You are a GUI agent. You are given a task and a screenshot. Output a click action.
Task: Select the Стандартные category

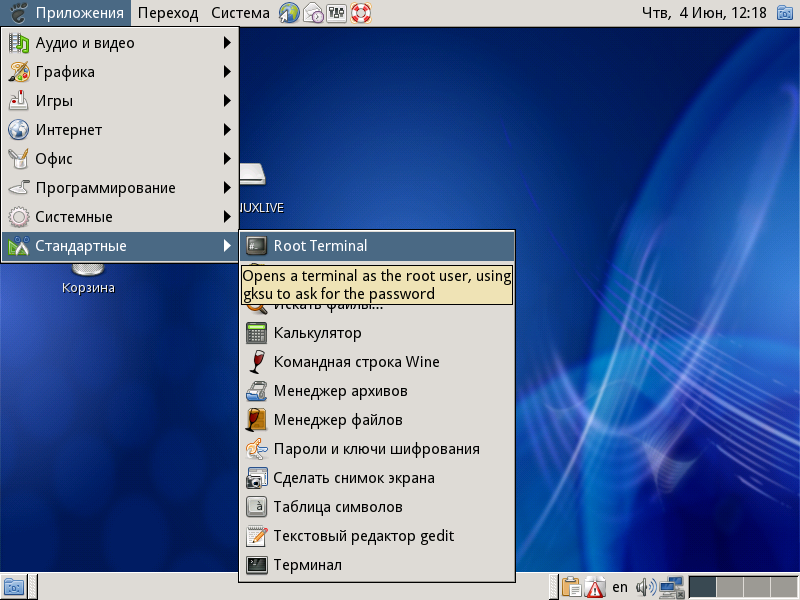tap(120, 246)
